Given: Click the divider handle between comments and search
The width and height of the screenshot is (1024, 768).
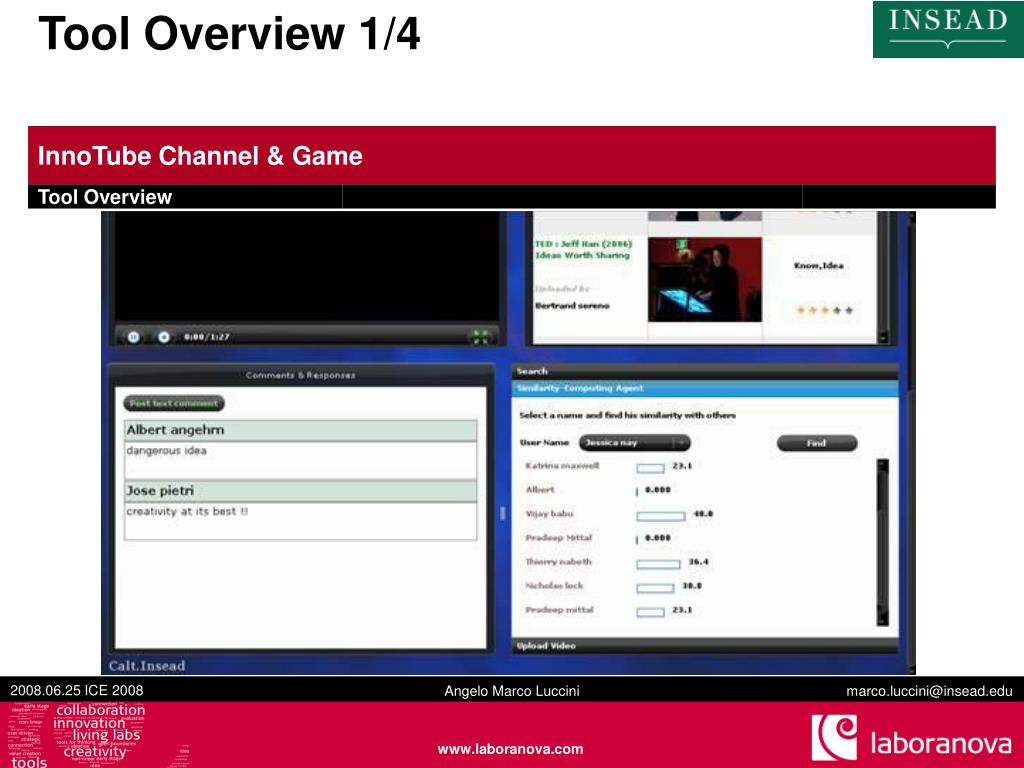Looking at the screenshot, I should point(502,513).
